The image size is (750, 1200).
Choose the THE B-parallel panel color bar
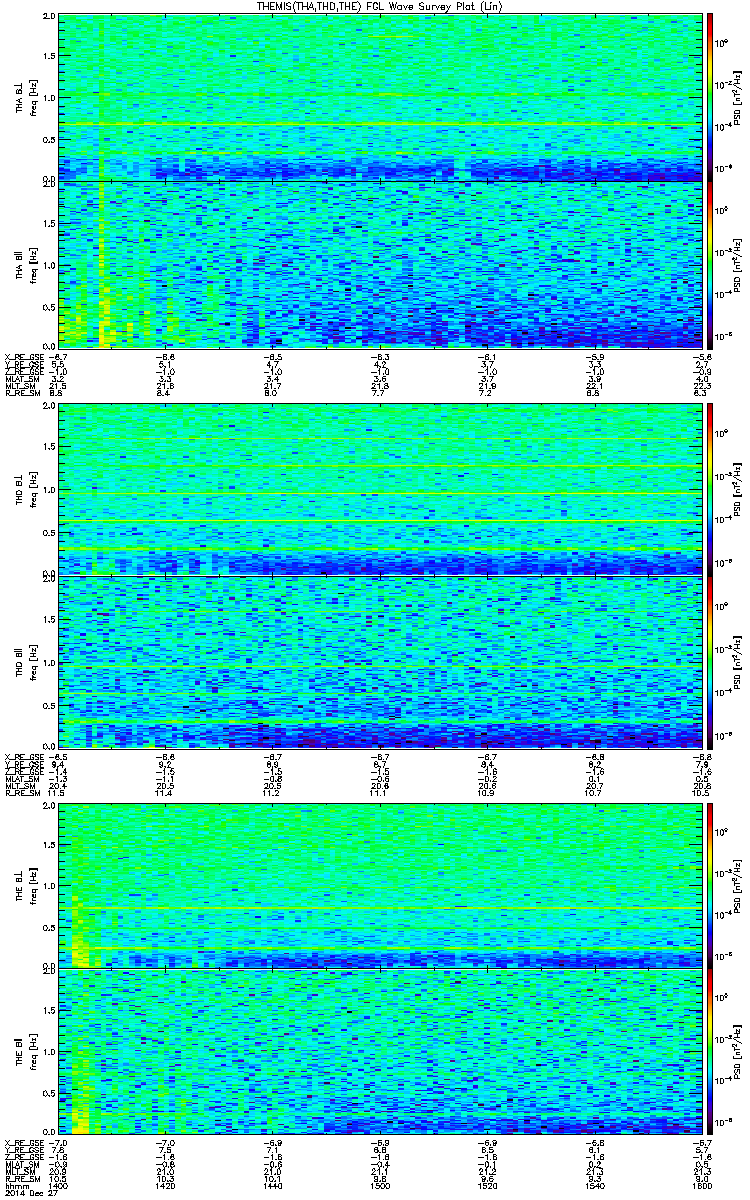pos(710,1050)
